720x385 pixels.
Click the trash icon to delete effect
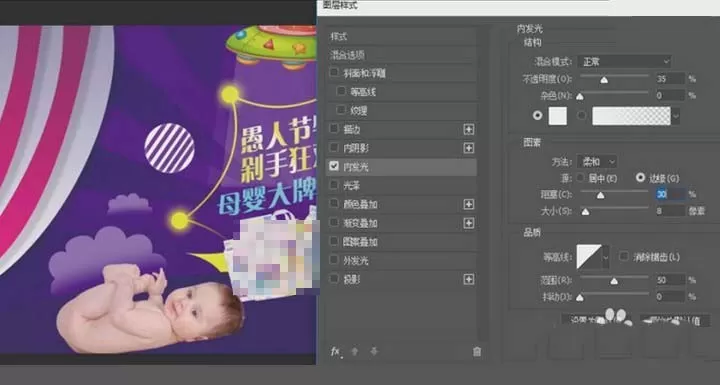coord(477,352)
